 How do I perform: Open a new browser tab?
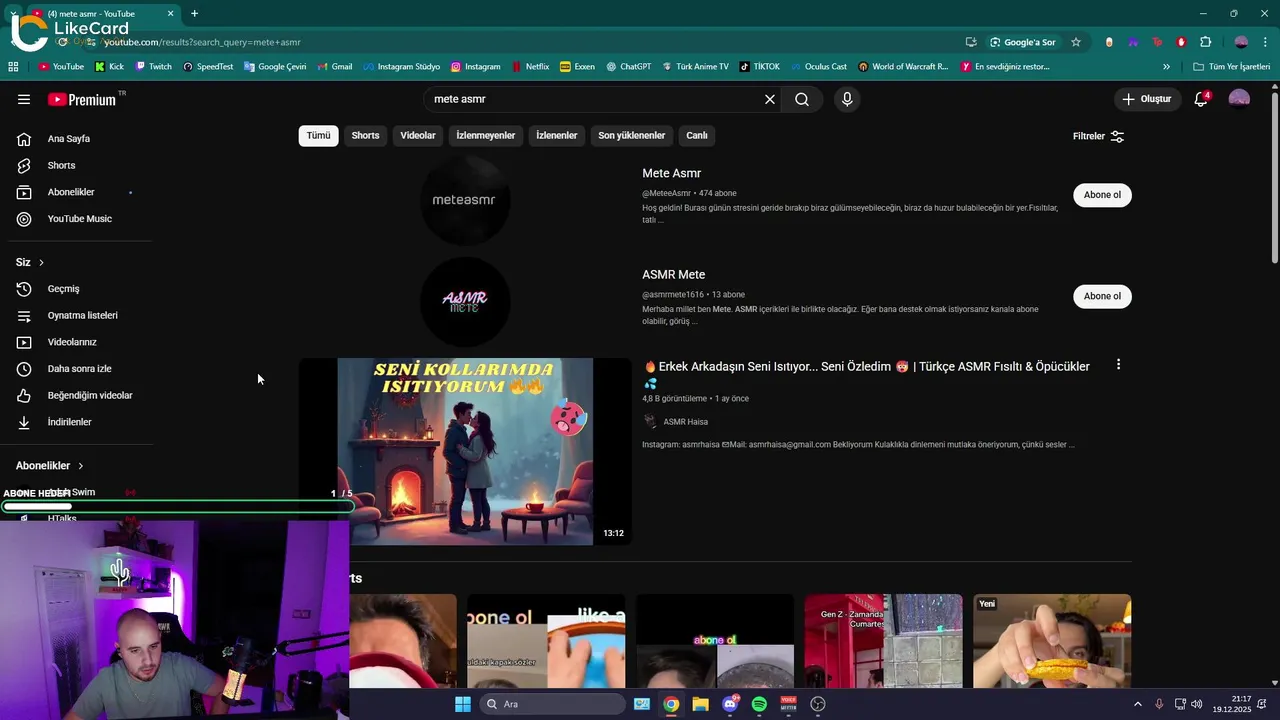194,14
